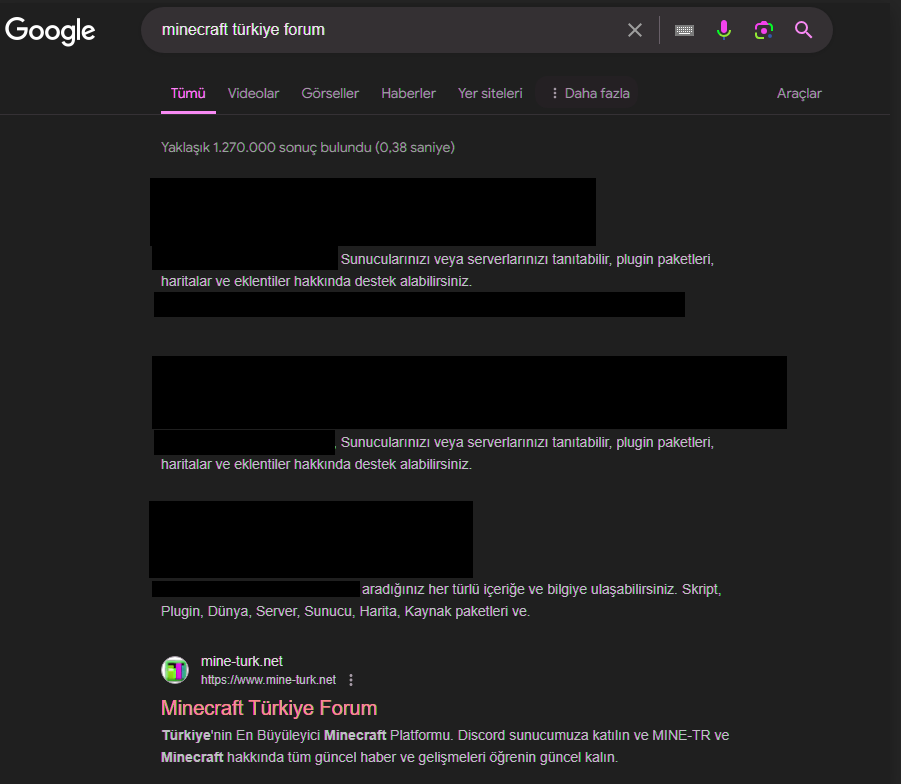Viewport: 901px width, 784px height.
Task: Search by image using camera lens icon
Action: (x=764, y=30)
